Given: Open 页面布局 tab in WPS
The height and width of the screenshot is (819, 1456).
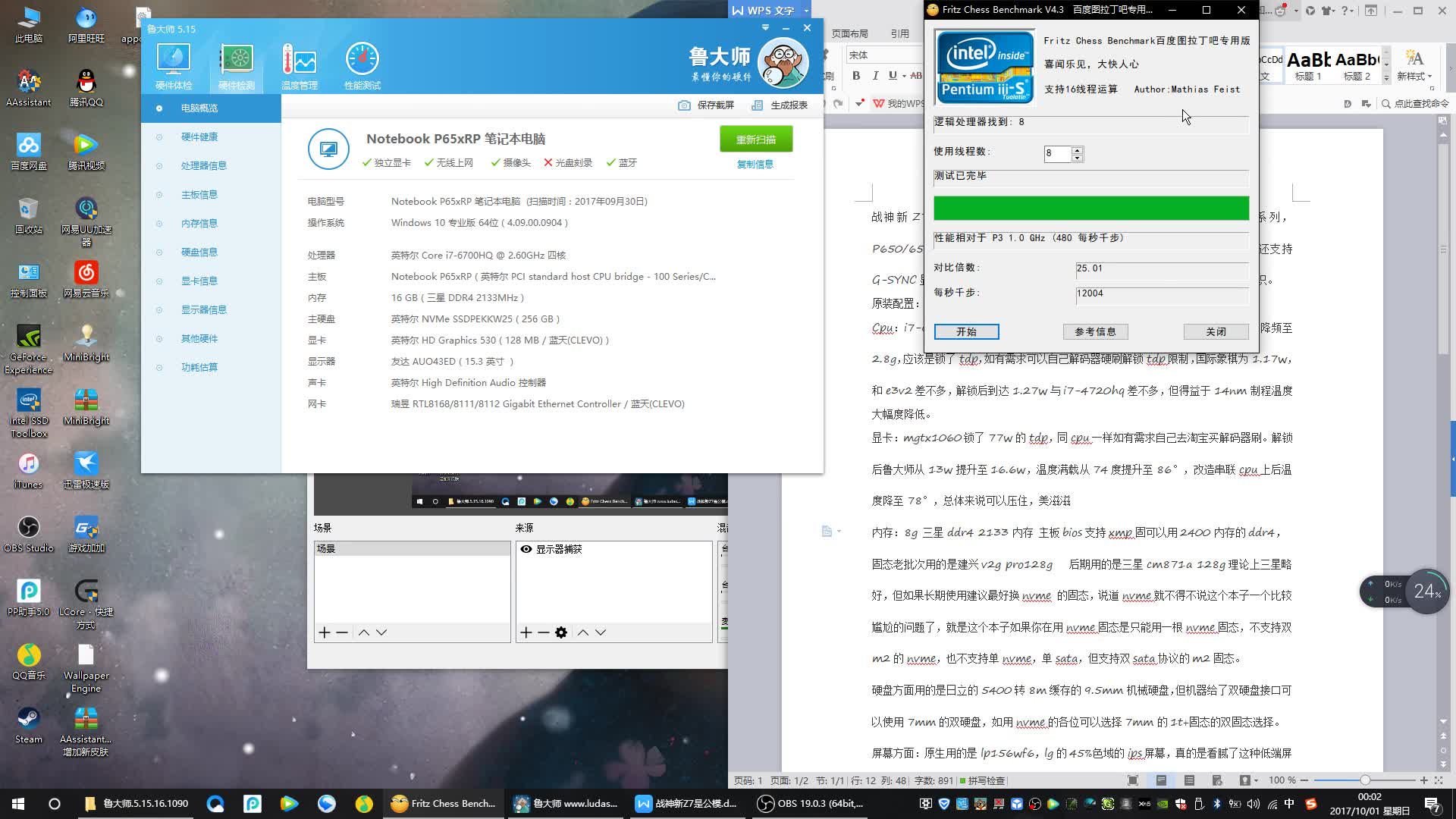Looking at the screenshot, I should tap(849, 34).
